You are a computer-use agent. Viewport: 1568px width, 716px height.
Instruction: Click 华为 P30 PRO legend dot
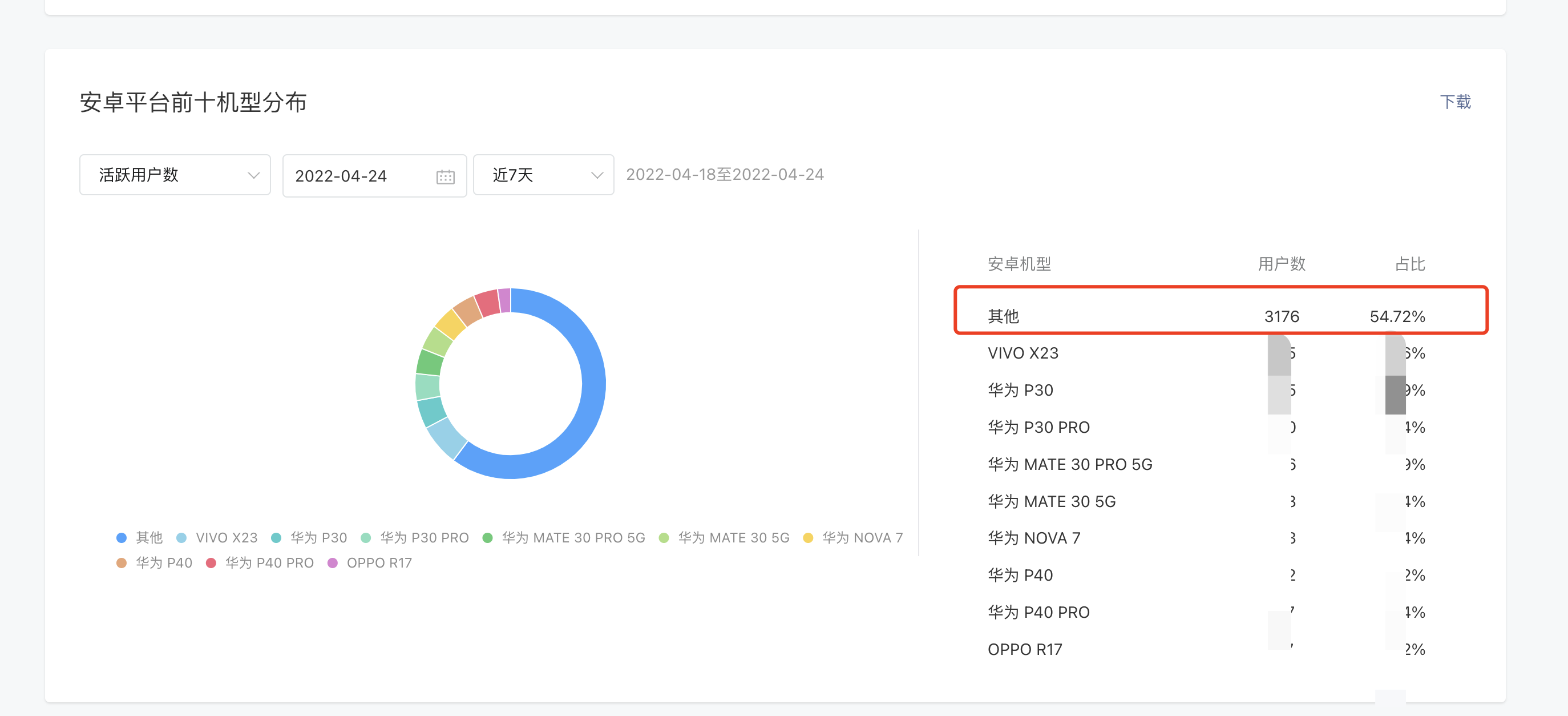pyautogui.click(x=366, y=538)
